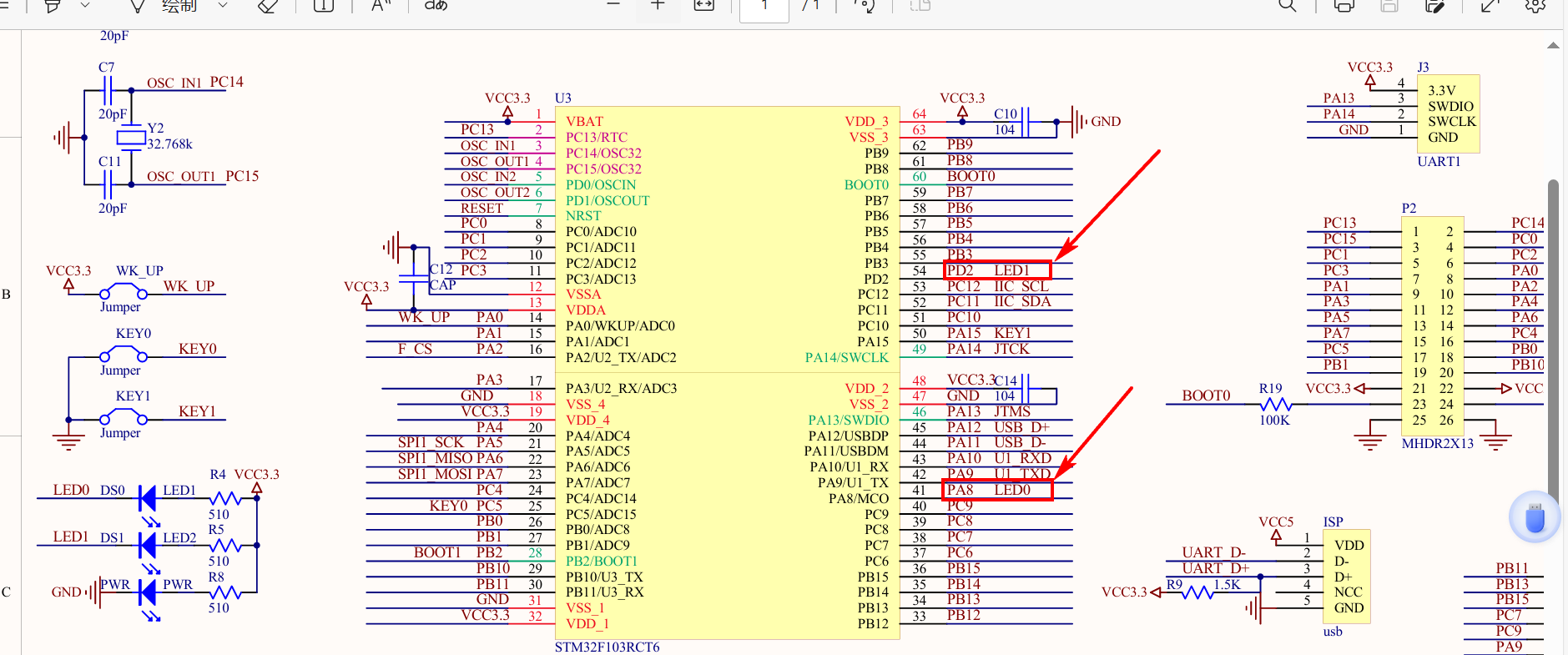Screen dimensions: 1568x655
Task: Zoom in with the plus button
Action: pyautogui.click(x=658, y=4)
